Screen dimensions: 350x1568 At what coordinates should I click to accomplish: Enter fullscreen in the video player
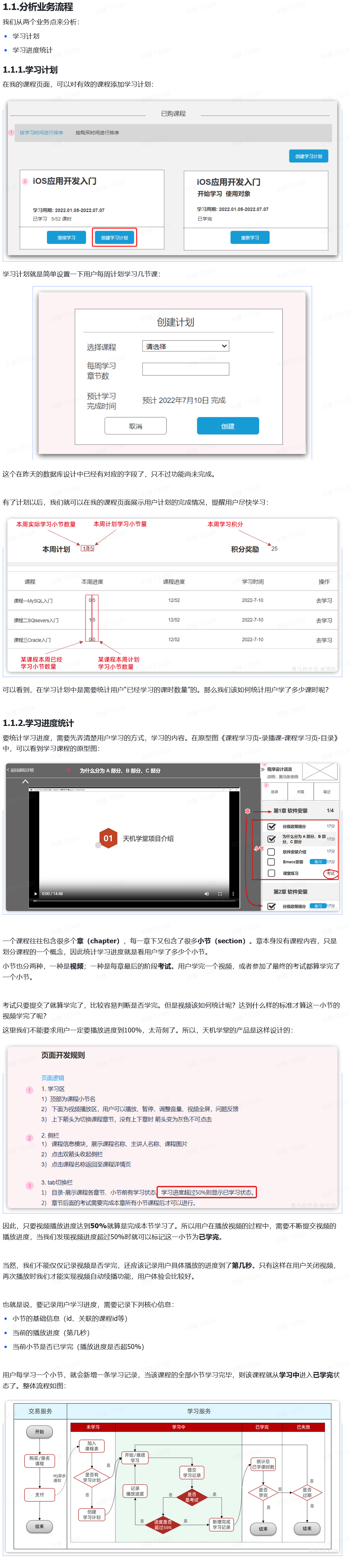220,893
